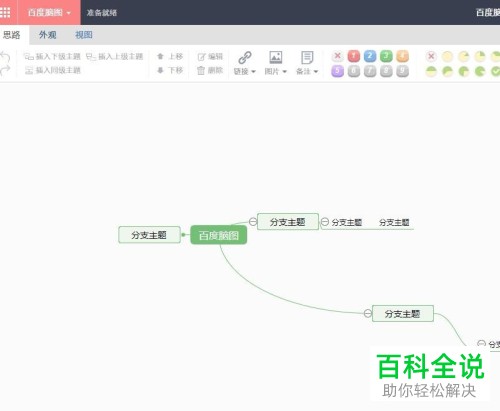Set progress to one-quarter pie icon
The image size is (500, 411).
point(480,57)
